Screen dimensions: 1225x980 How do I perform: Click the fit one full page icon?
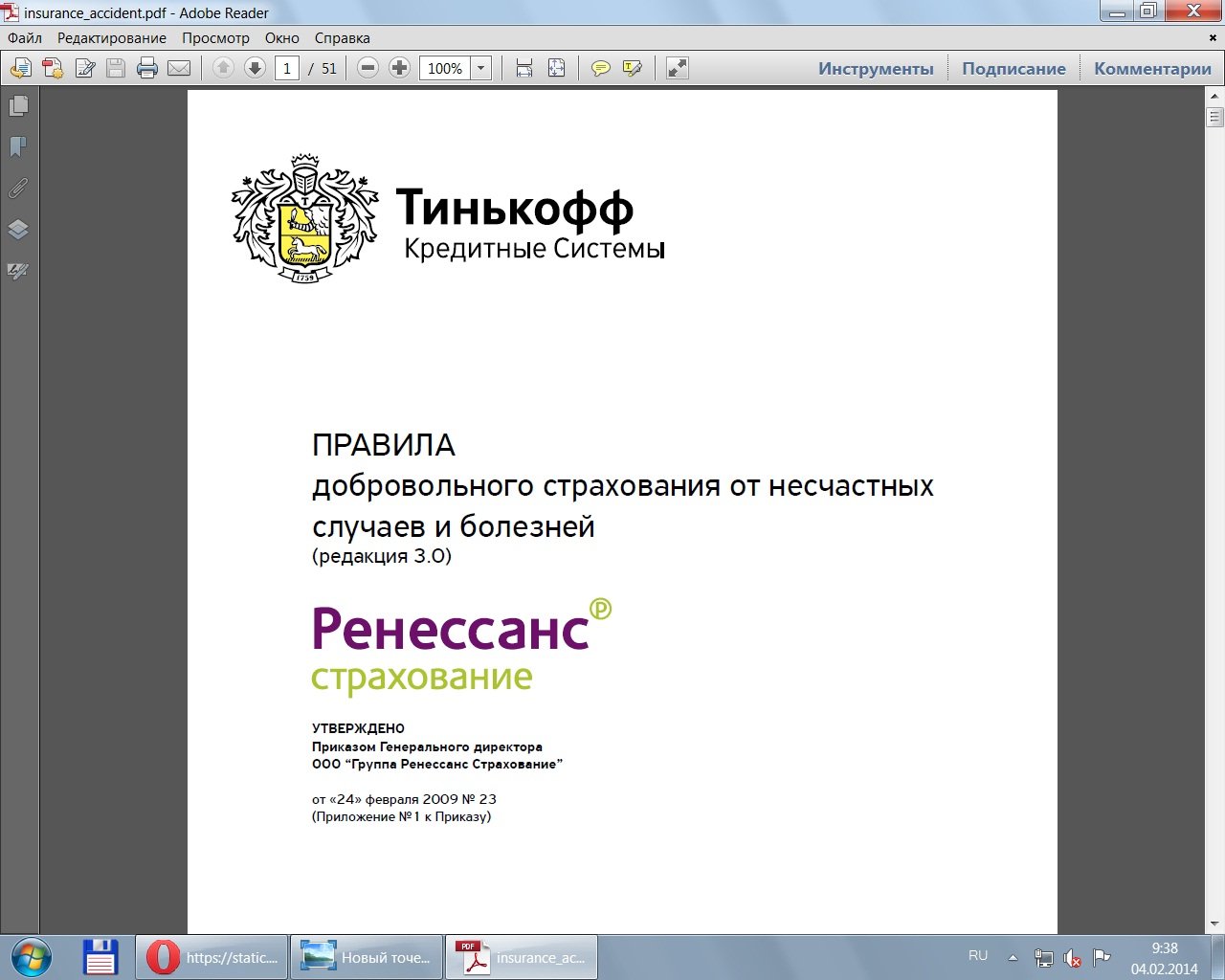pos(556,68)
